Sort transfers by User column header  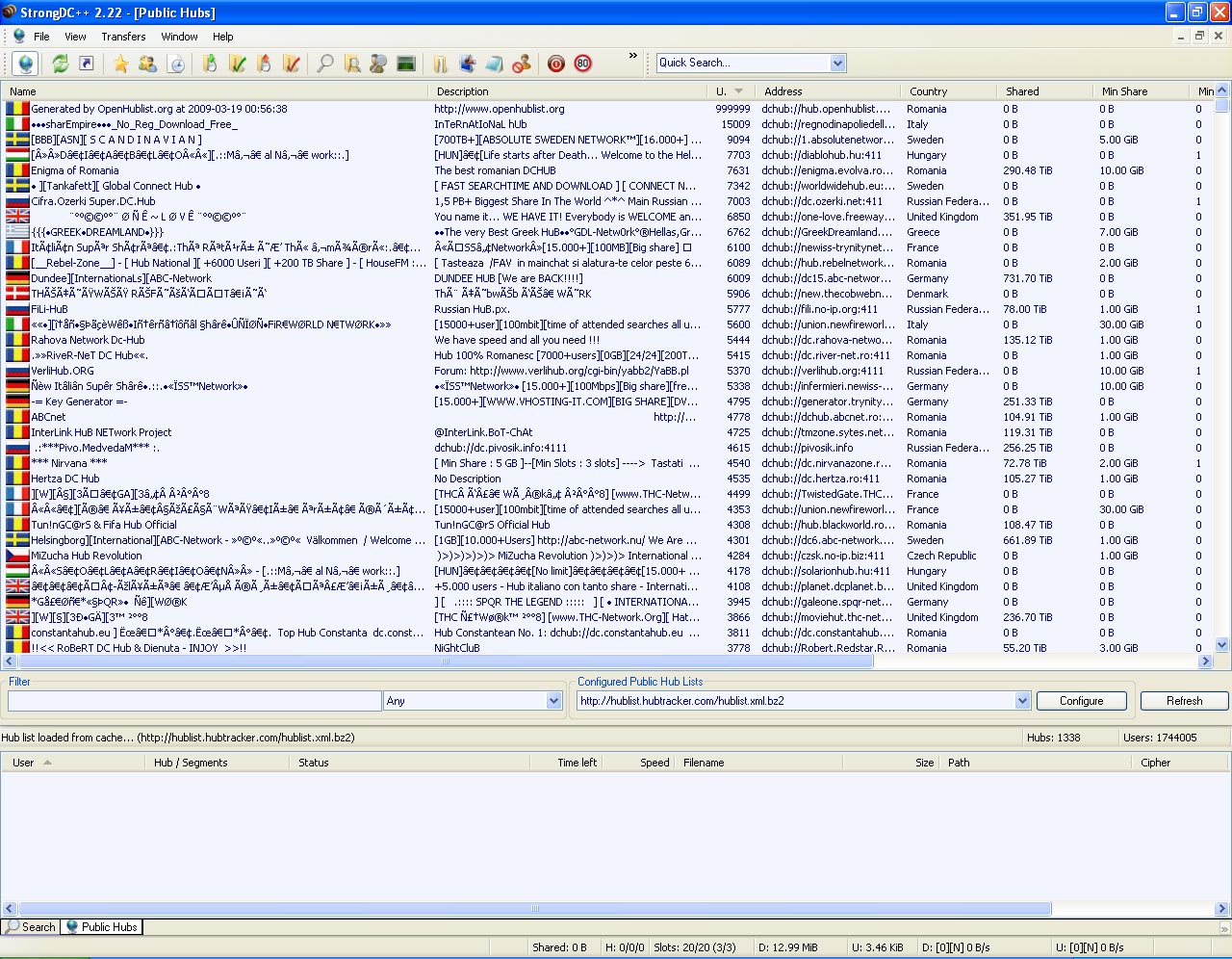tap(72, 763)
